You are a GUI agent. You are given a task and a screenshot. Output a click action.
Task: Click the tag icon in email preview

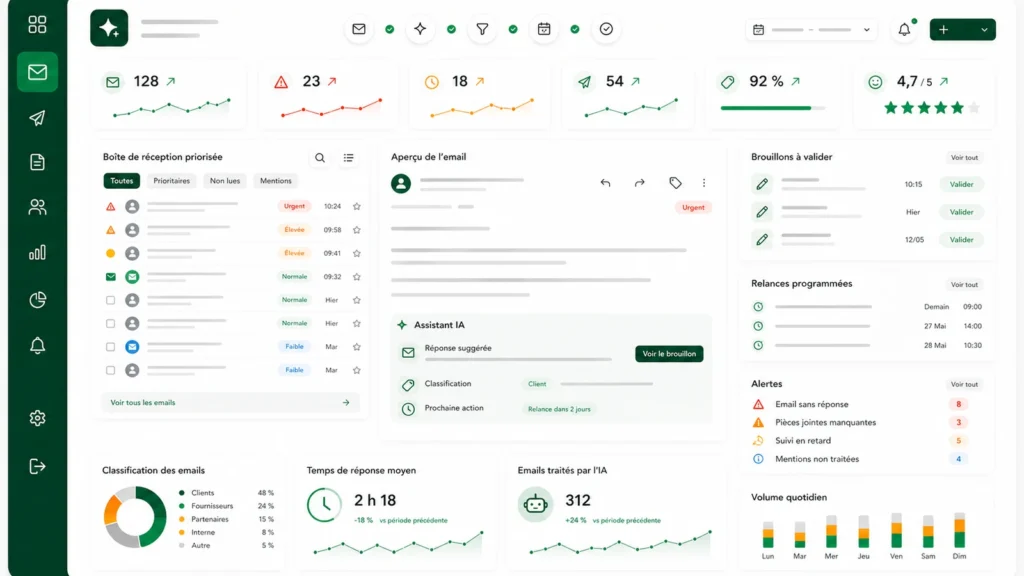tap(675, 183)
